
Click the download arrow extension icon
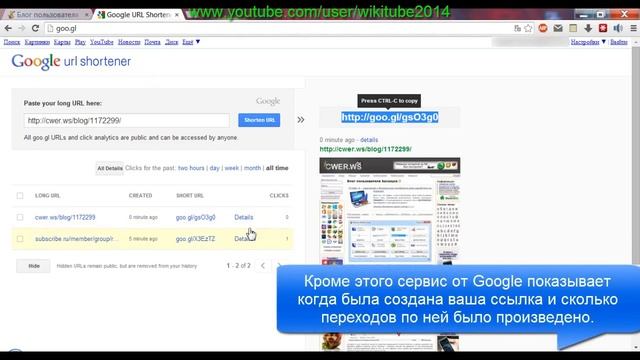[x=588, y=28]
